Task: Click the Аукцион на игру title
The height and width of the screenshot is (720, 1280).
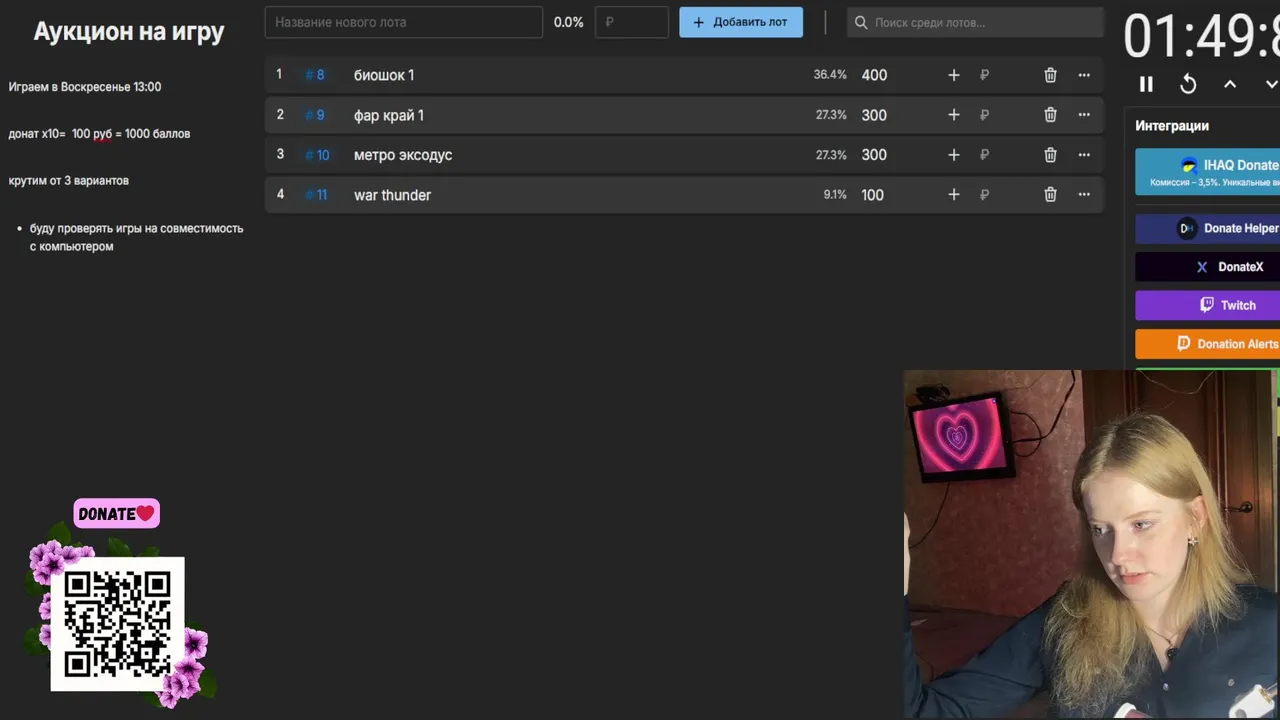Action: tap(129, 31)
